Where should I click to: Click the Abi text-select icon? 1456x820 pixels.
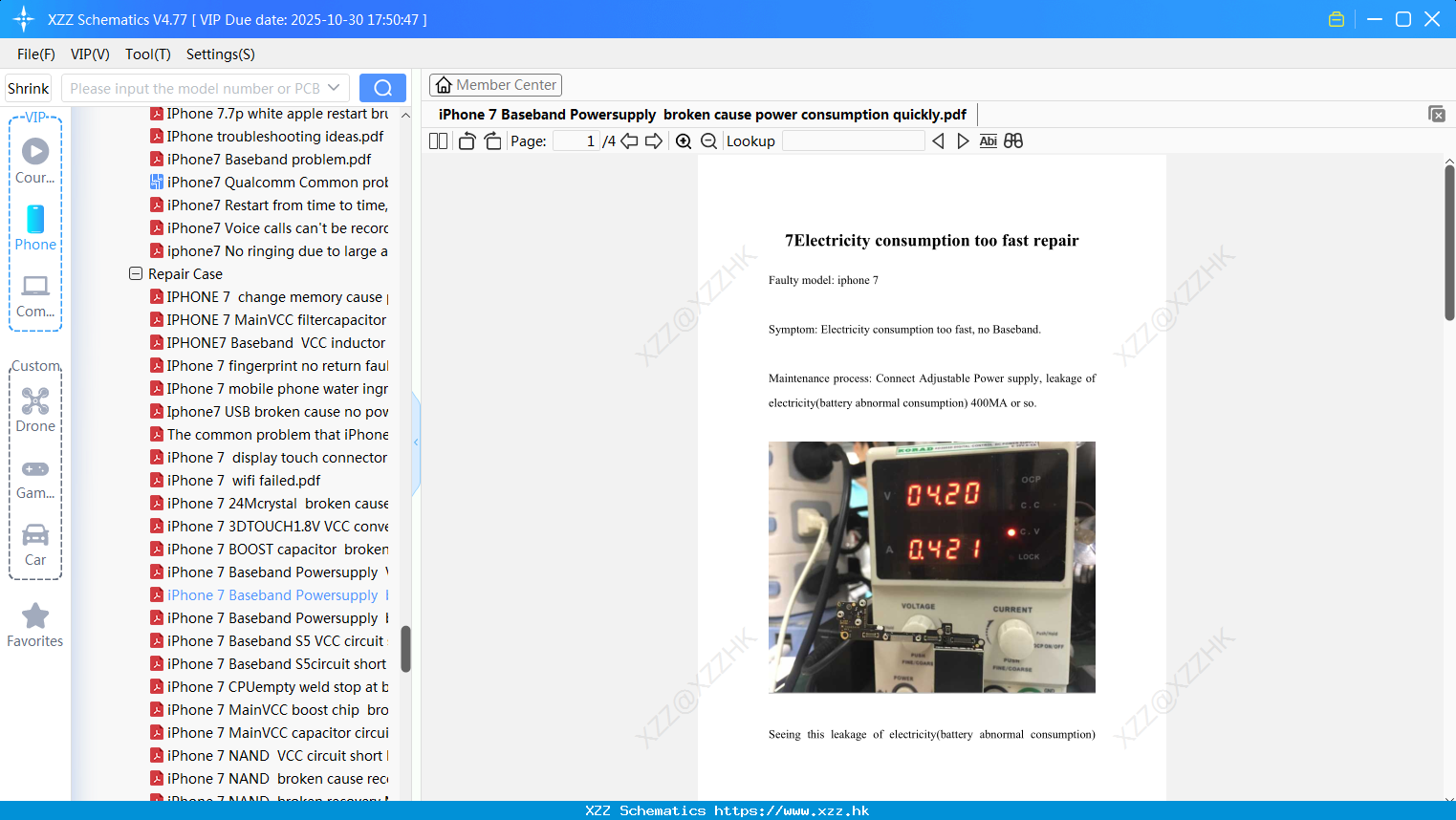[989, 141]
